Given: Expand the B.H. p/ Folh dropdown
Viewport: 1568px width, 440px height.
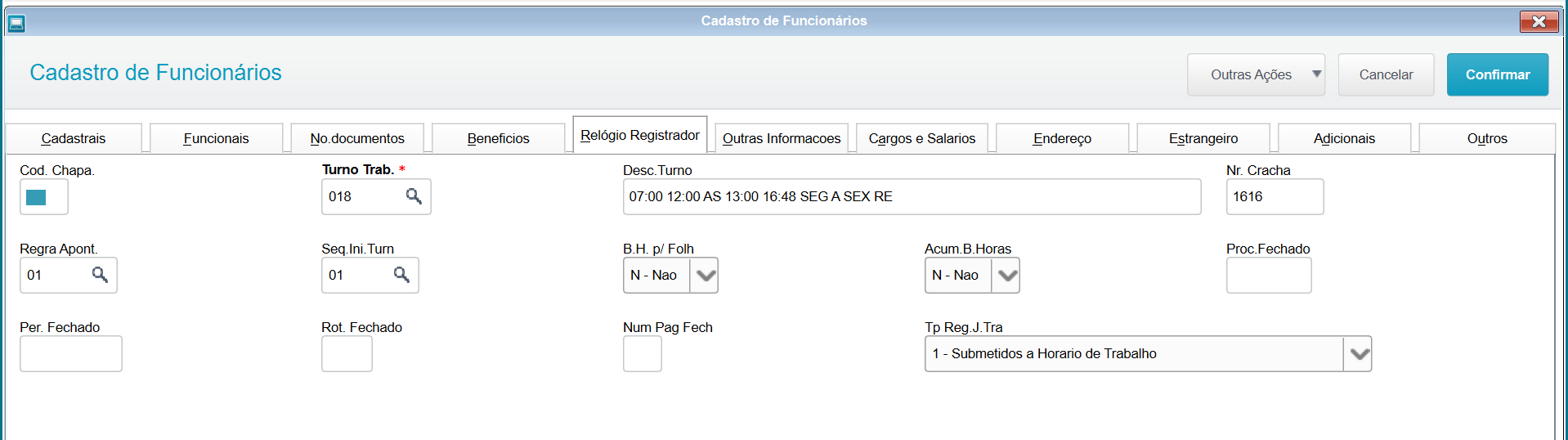Looking at the screenshot, I should (x=705, y=276).
